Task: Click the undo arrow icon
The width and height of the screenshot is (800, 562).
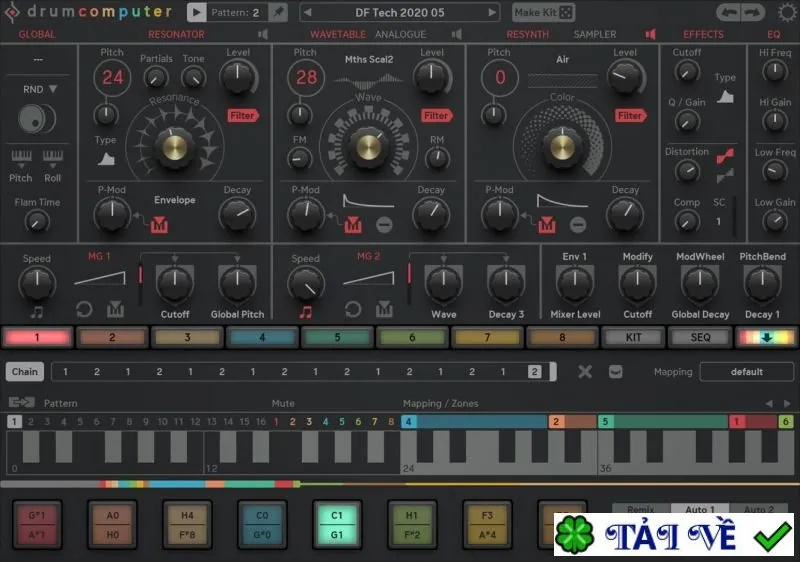Action: [x=729, y=12]
